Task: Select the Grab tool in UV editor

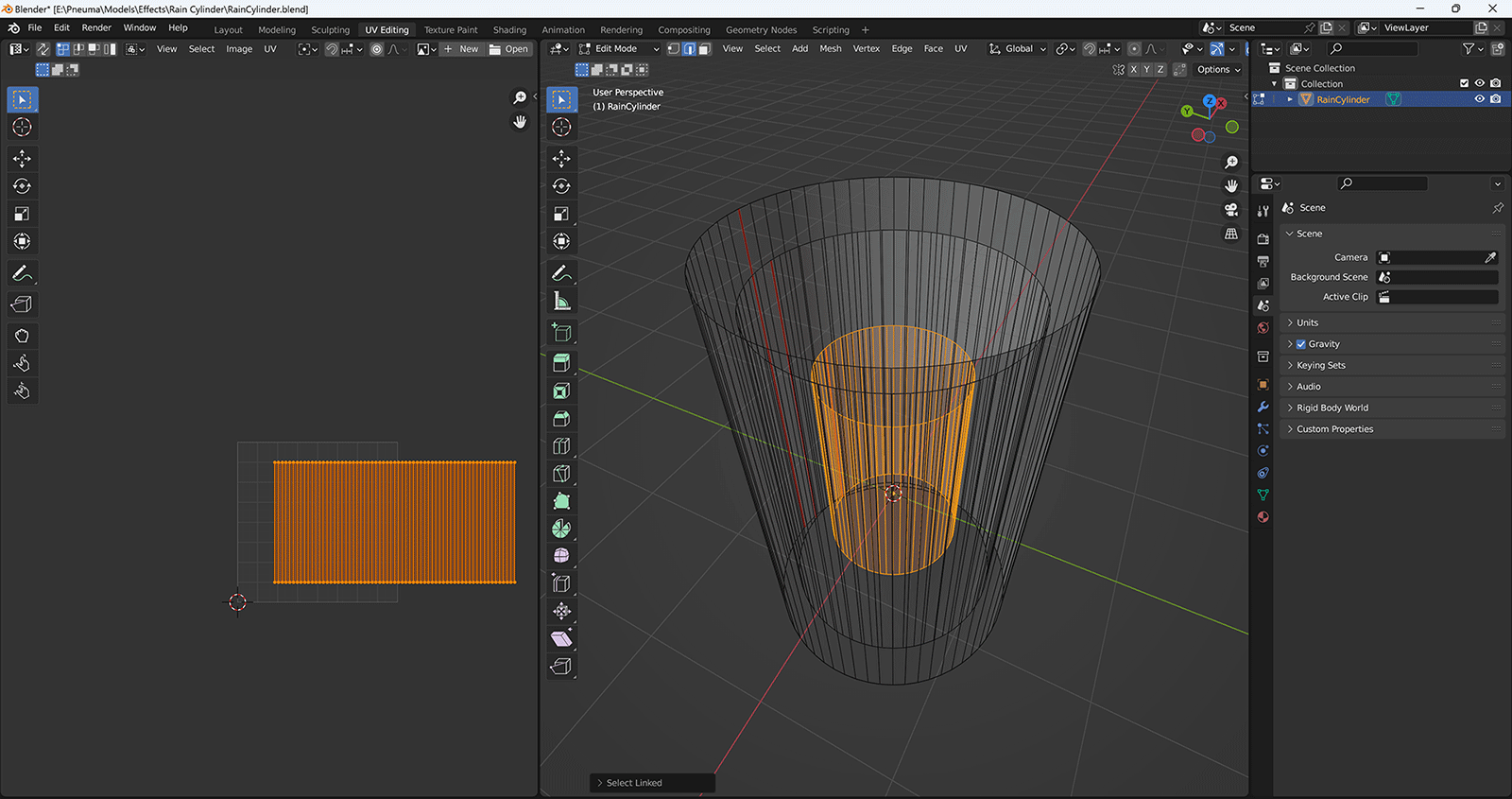Action: (22, 336)
